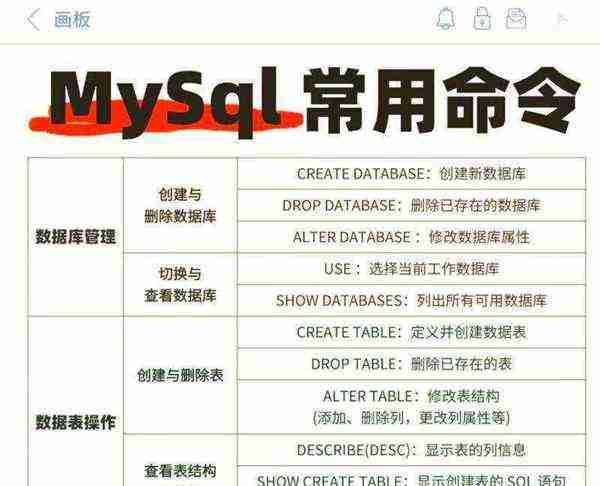Select the DROP DATABASE：删除已存在的数据库 row
This screenshot has height=486, width=600.
411,205
